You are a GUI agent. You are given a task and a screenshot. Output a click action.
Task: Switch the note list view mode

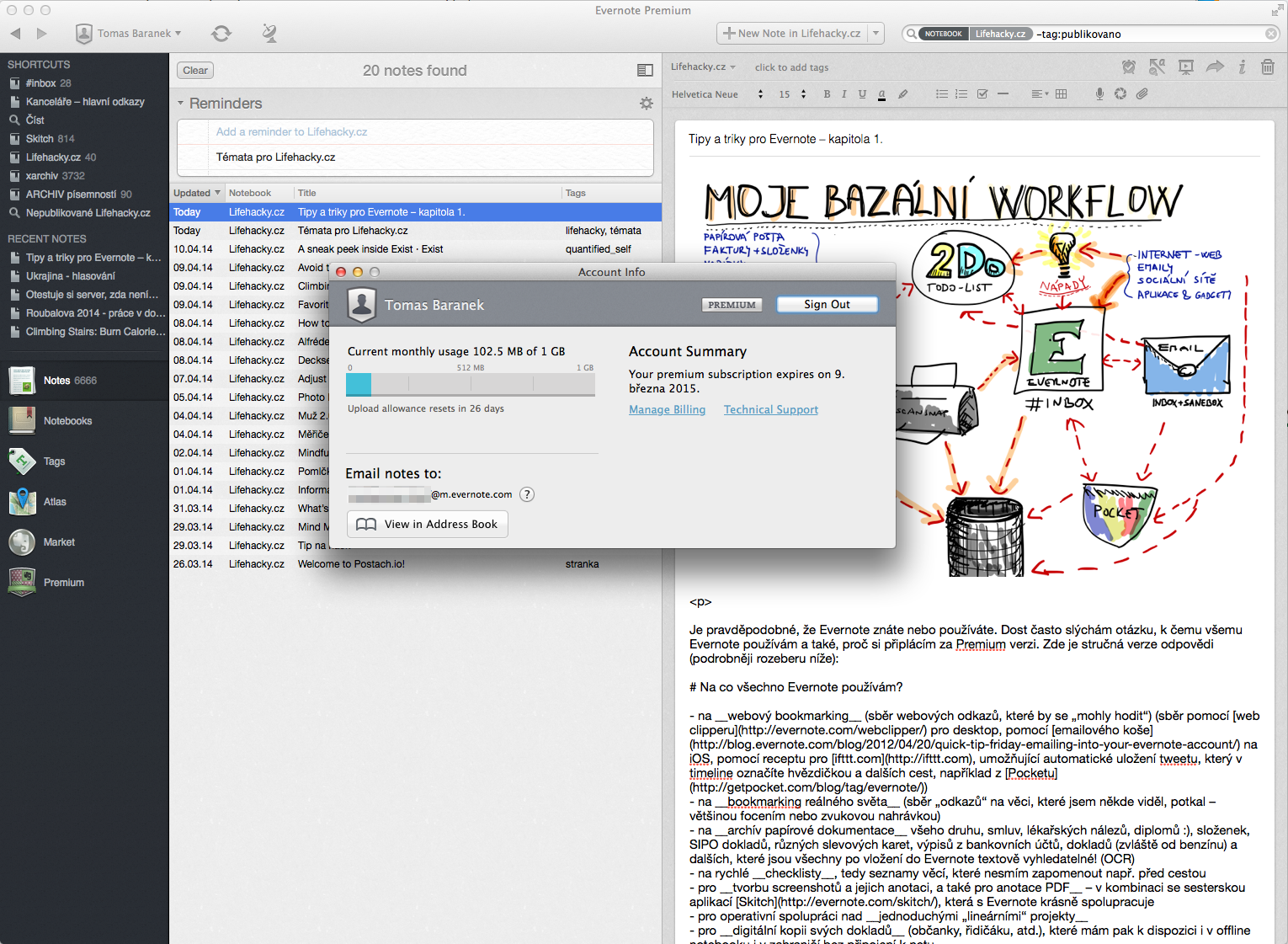tap(645, 70)
